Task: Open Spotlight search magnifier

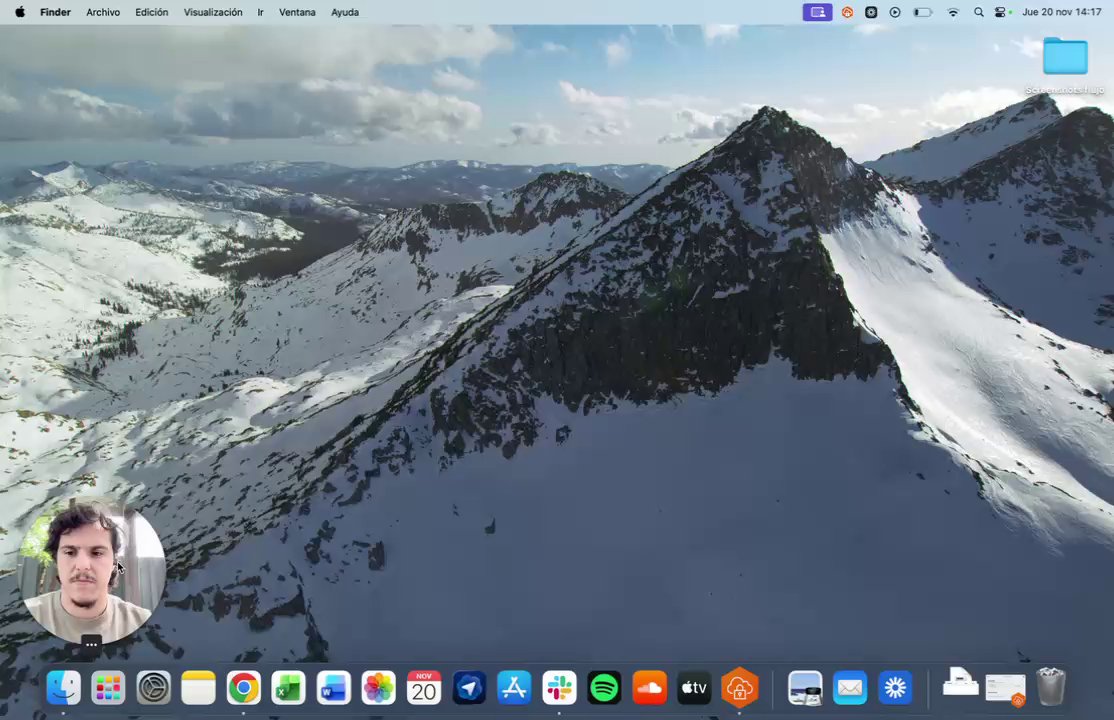Action: pyautogui.click(x=978, y=12)
